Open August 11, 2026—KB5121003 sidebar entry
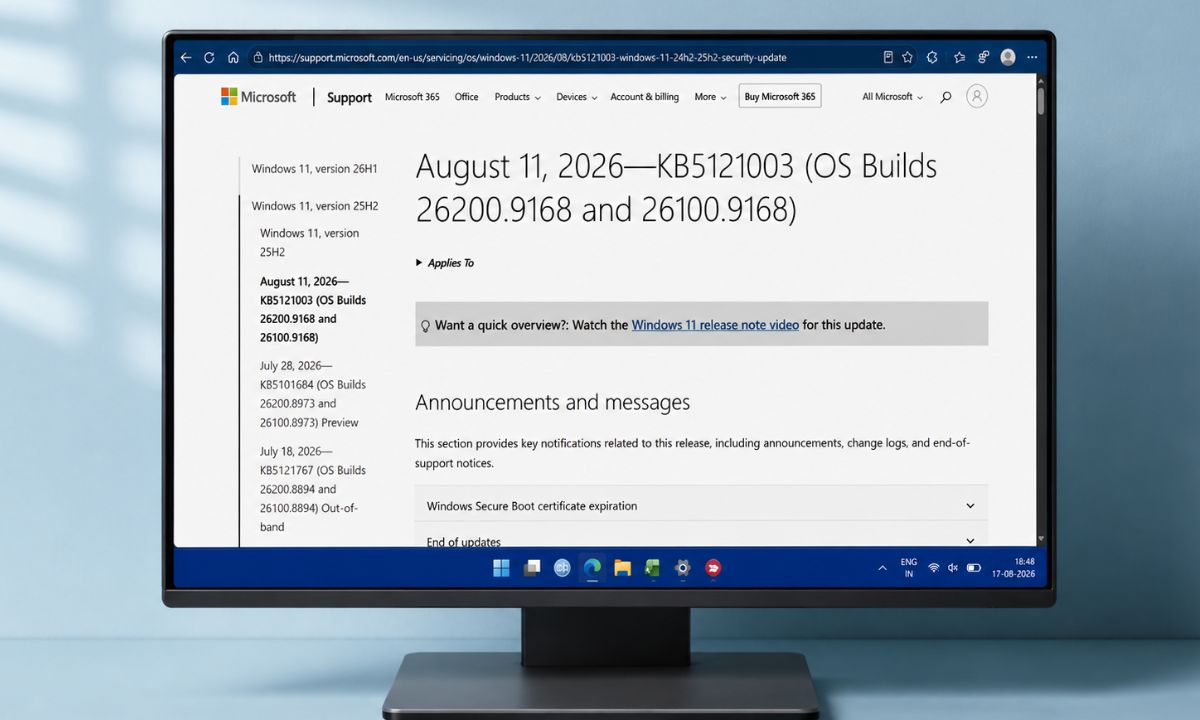The image size is (1200, 720). [313, 309]
